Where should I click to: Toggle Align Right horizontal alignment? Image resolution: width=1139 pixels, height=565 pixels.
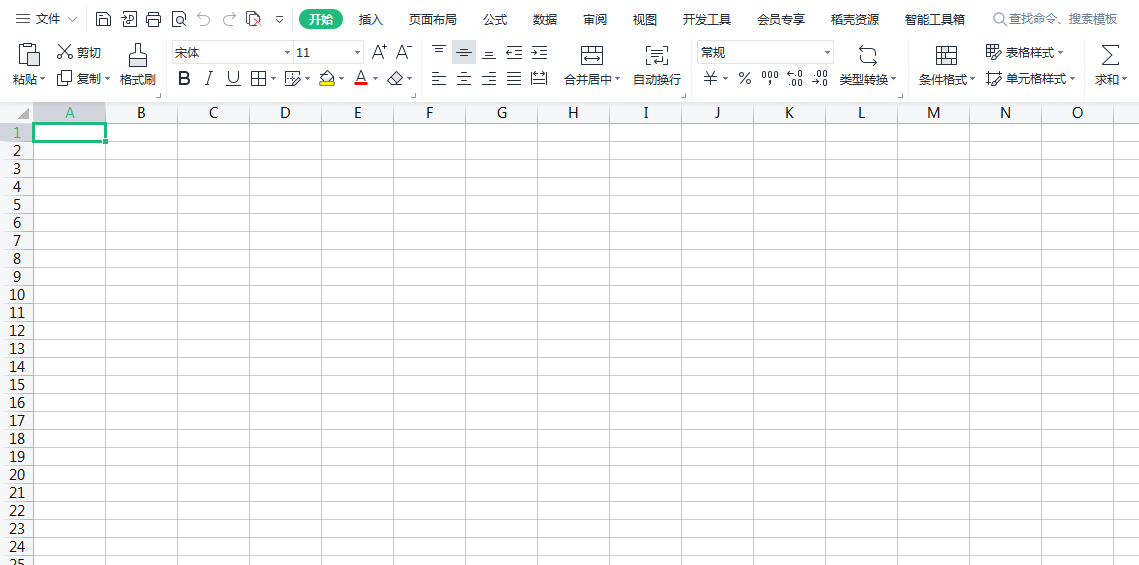click(x=489, y=78)
